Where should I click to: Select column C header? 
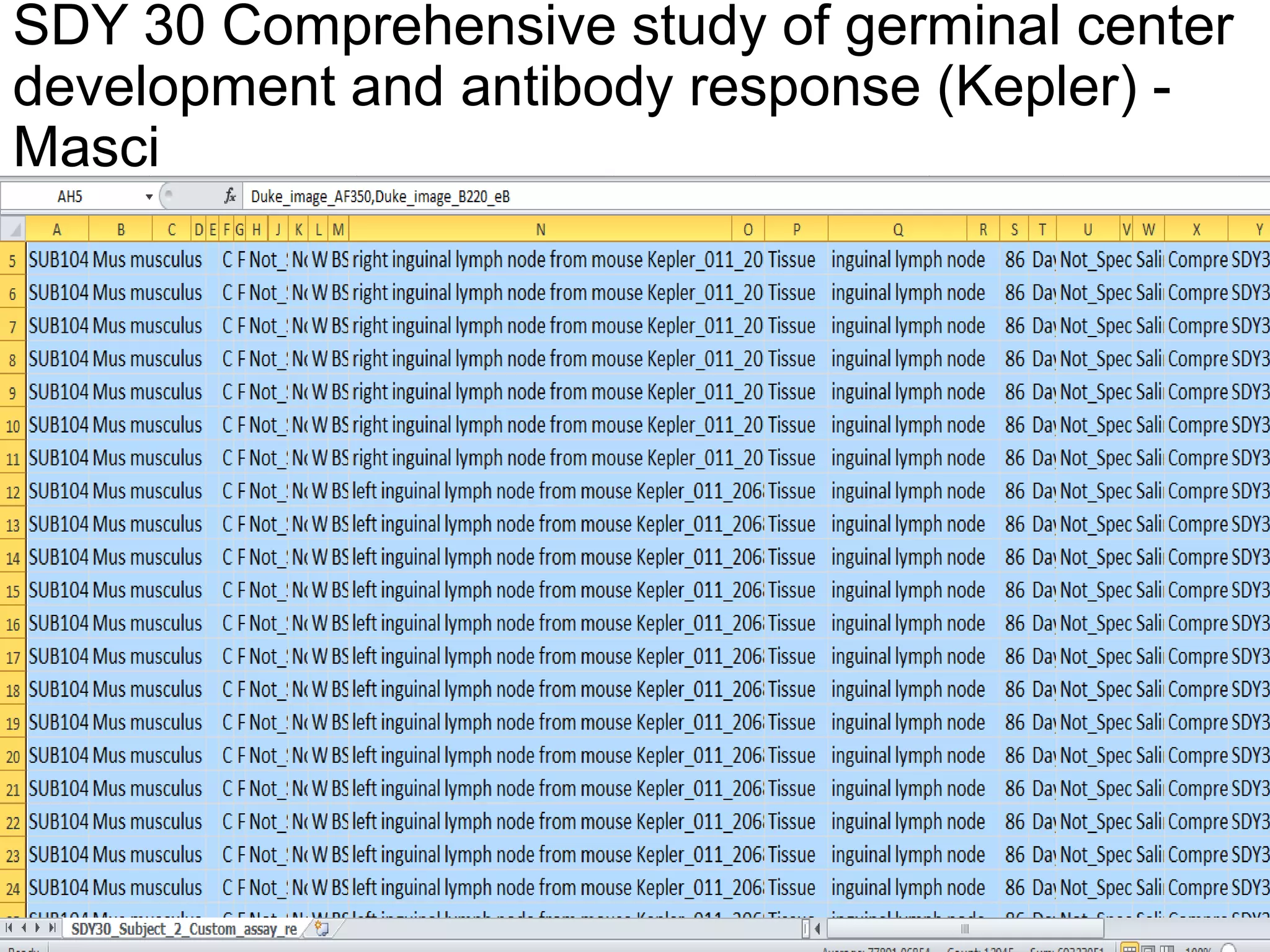tap(172, 230)
